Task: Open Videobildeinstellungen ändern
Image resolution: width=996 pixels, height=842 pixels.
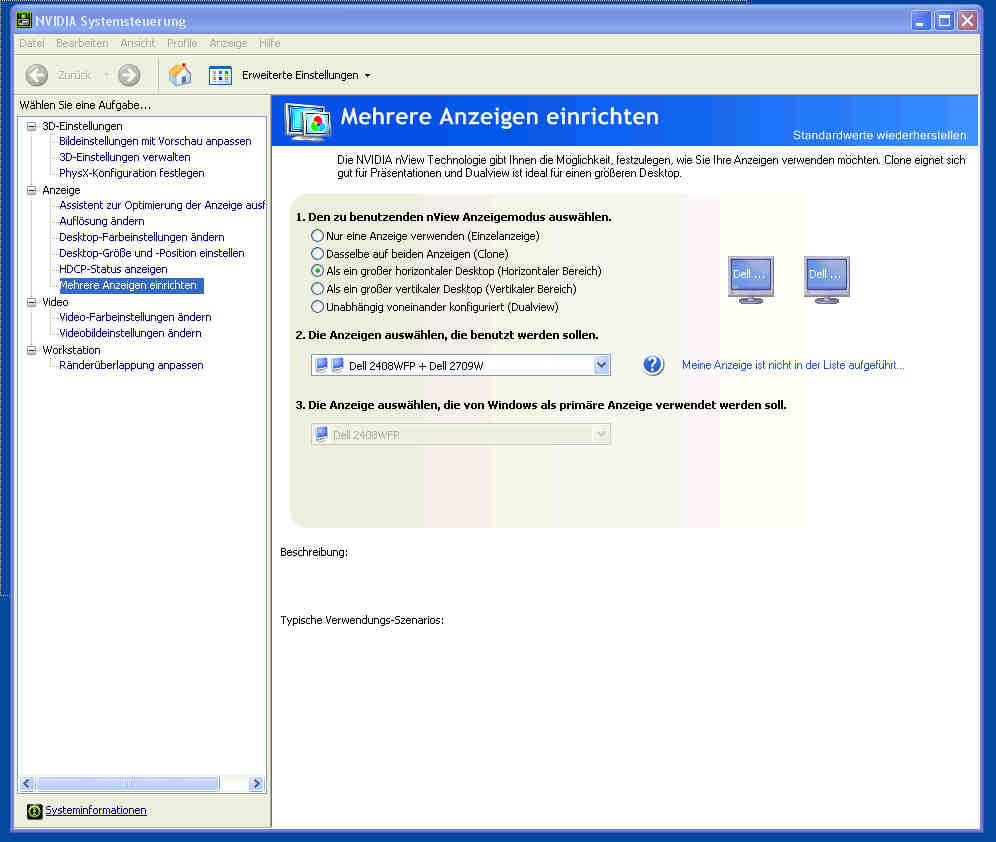Action: pyautogui.click(x=130, y=333)
